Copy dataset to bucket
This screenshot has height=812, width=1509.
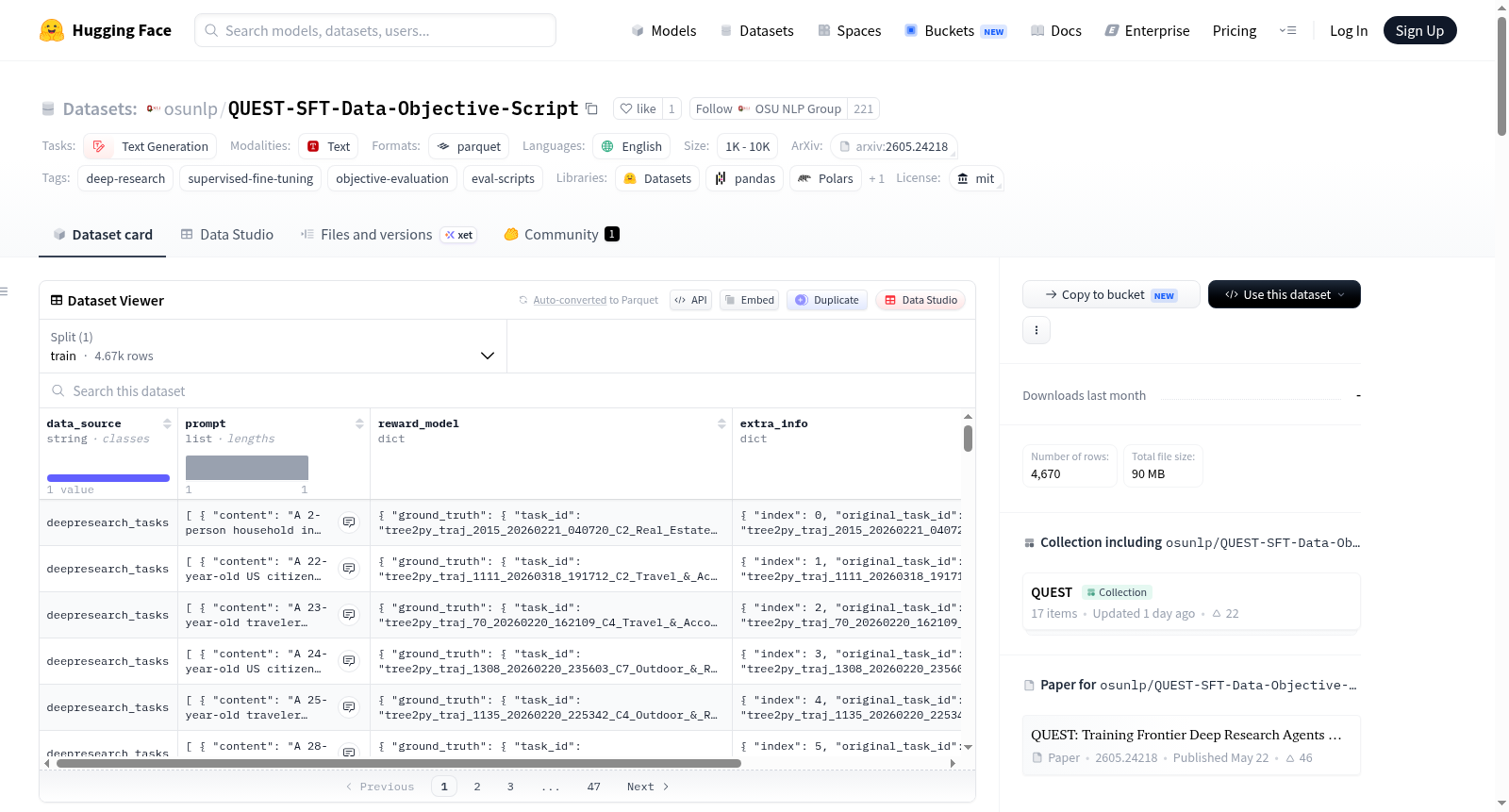[x=1111, y=294]
